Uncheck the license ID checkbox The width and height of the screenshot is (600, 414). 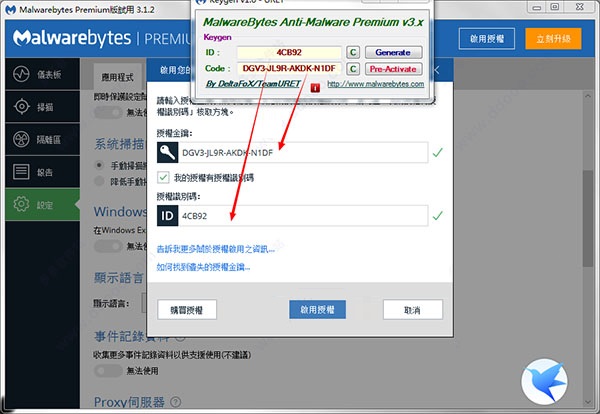[x=163, y=177]
